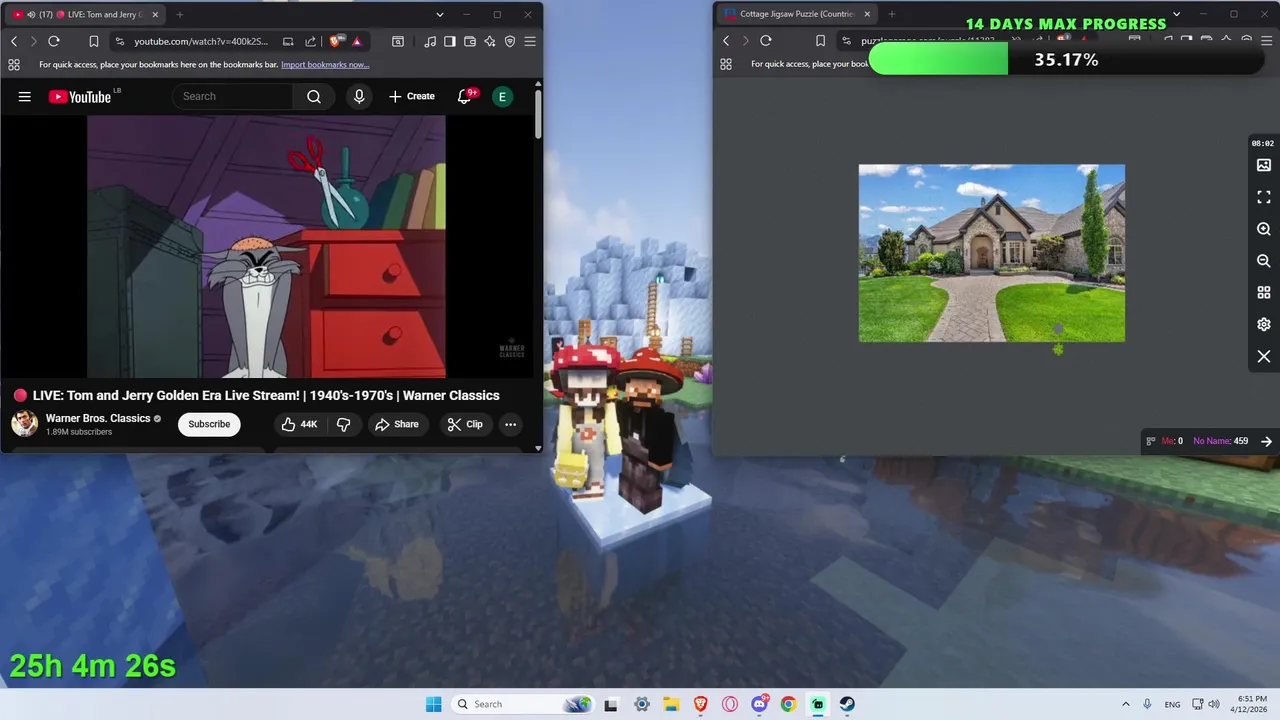
Task: Click the YouTube page vertical scrollbar
Action: coord(538,115)
